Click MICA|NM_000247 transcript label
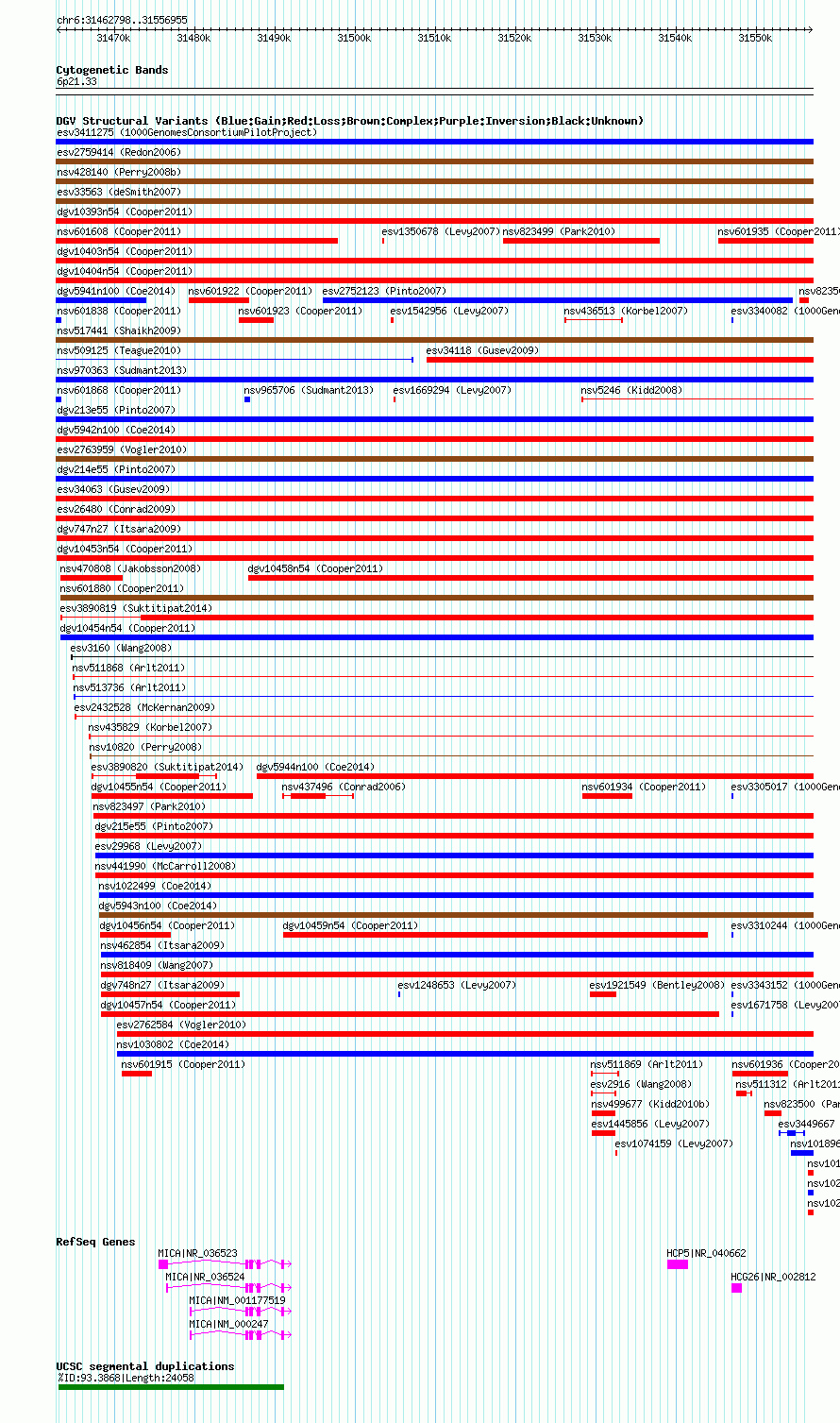 pyautogui.click(x=228, y=1324)
